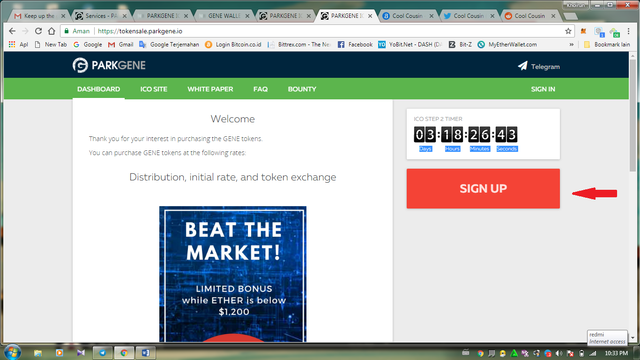Screen dimensions: 640x360
Task: Click the green cloud extension icon
Action: coord(615,32)
